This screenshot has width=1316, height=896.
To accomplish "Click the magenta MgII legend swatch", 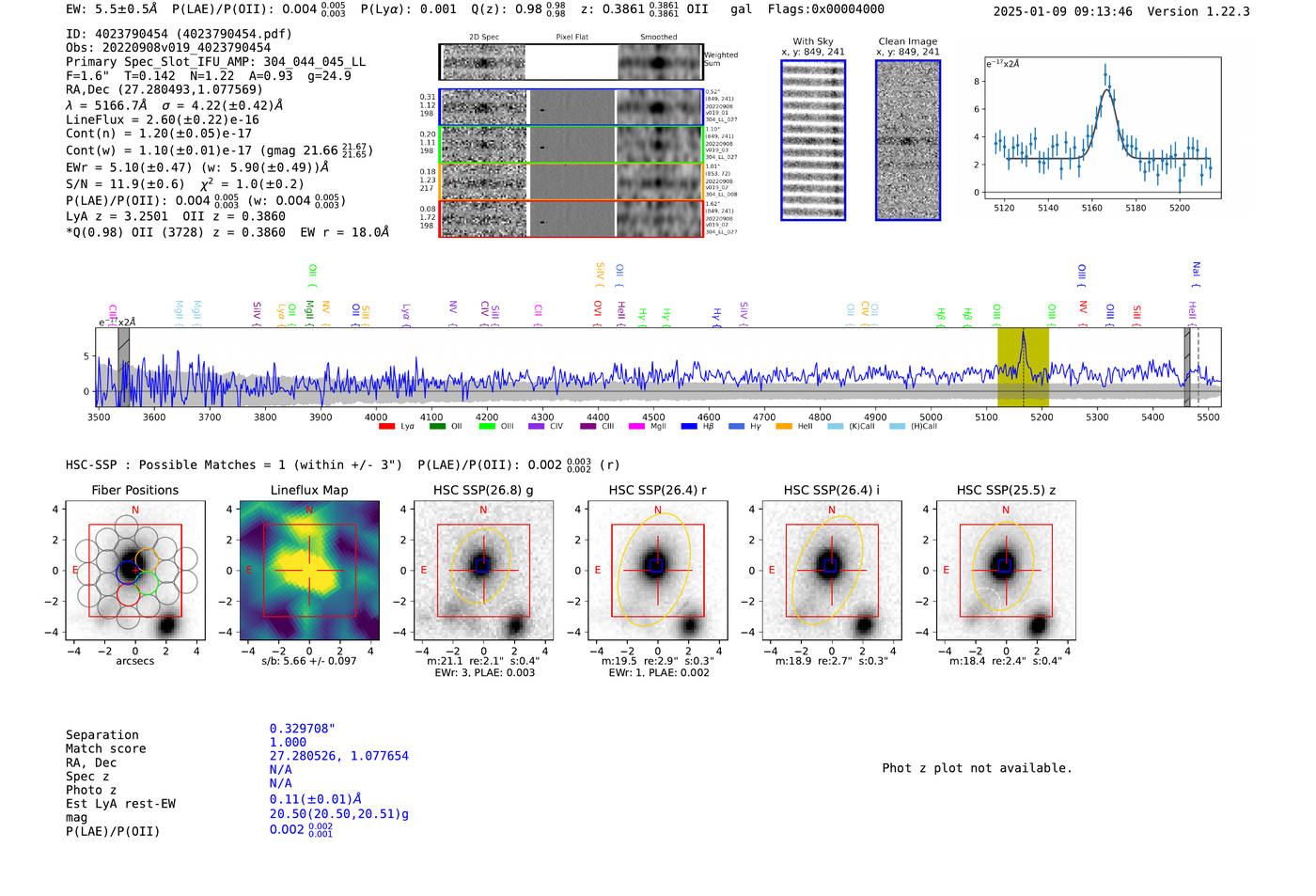I will tap(637, 427).
